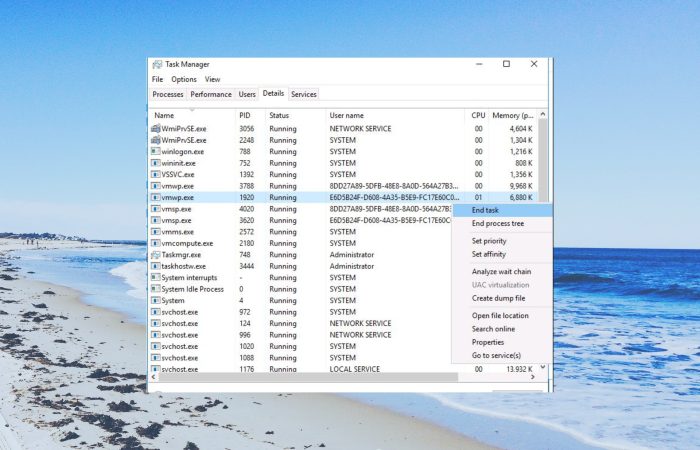Select the Details tab

point(273,93)
